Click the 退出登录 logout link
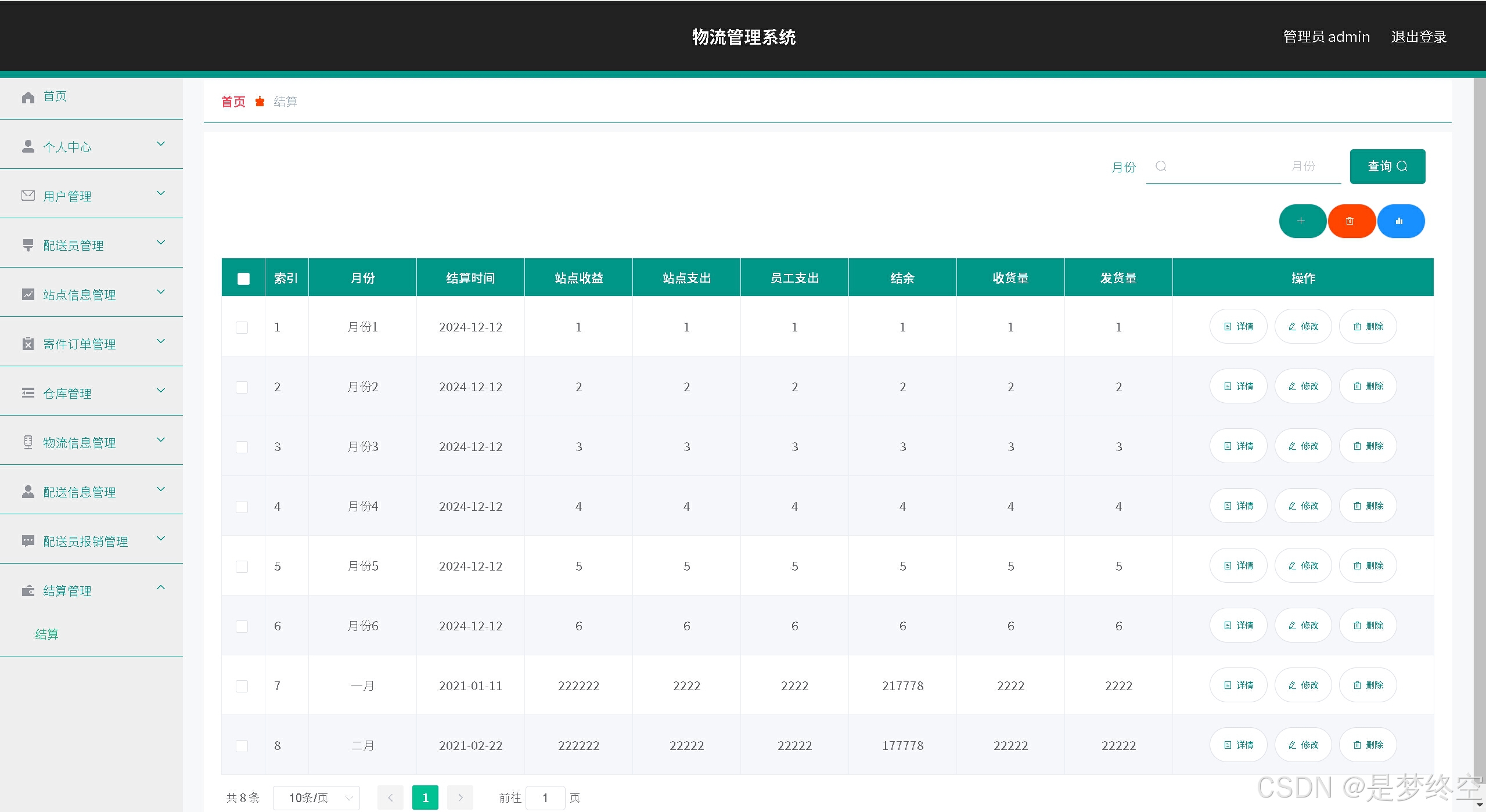This screenshot has width=1486, height=812. pyautogui.click(x=1418, y=37)
